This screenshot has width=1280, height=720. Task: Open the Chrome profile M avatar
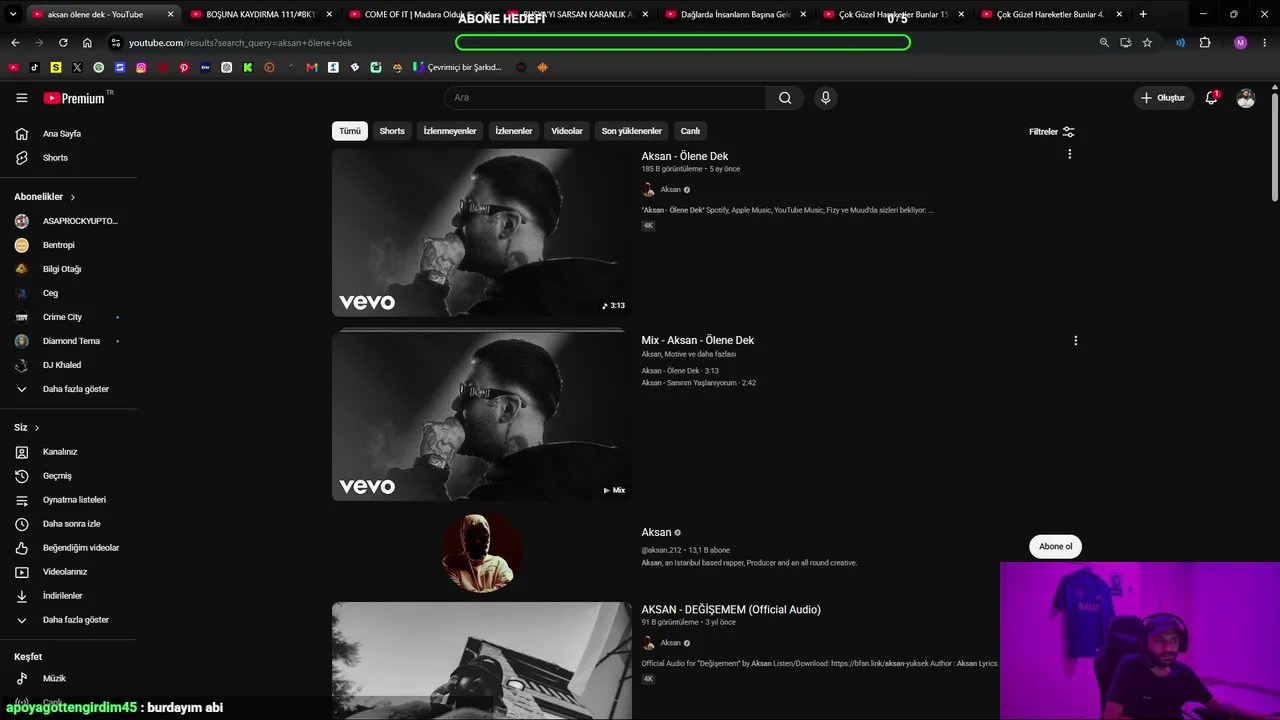(1241, 43)
